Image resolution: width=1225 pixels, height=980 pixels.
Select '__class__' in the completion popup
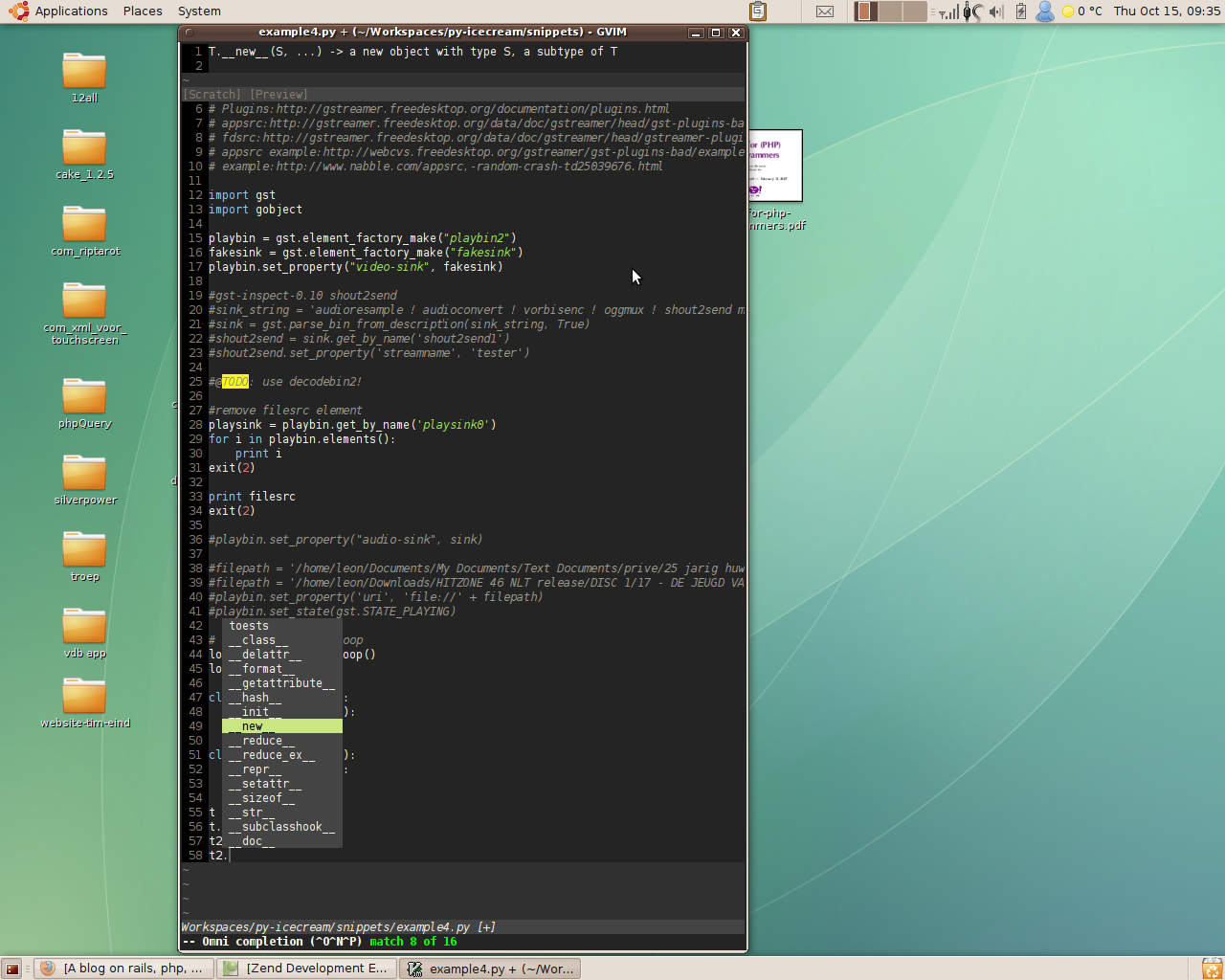pyautogui.click(x=282, y=640)
